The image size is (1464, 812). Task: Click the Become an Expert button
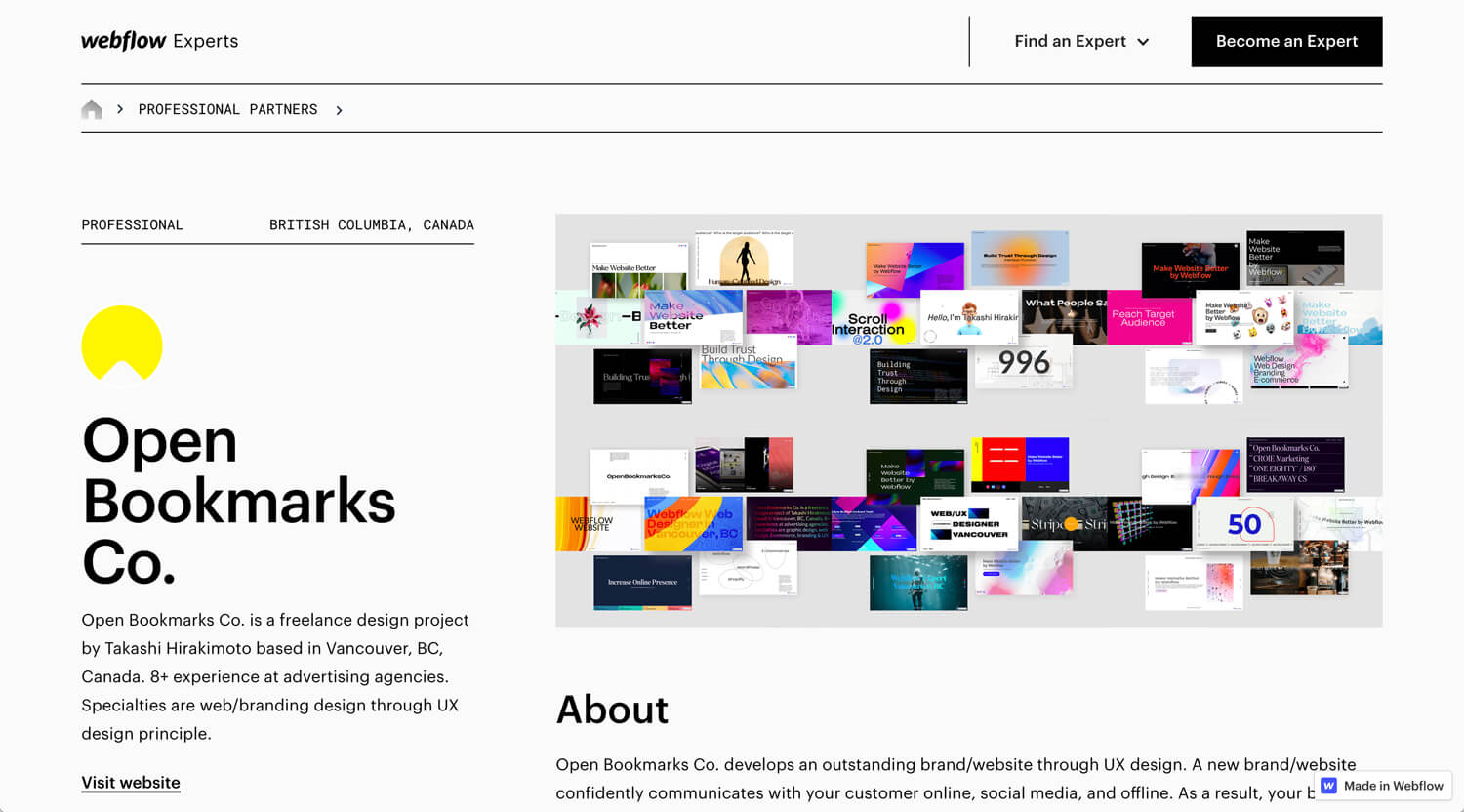point(1286,41)
